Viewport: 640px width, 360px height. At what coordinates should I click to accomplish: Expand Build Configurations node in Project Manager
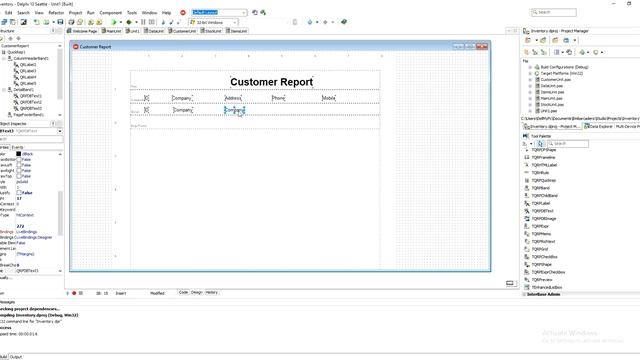click(x=530, y=67)
